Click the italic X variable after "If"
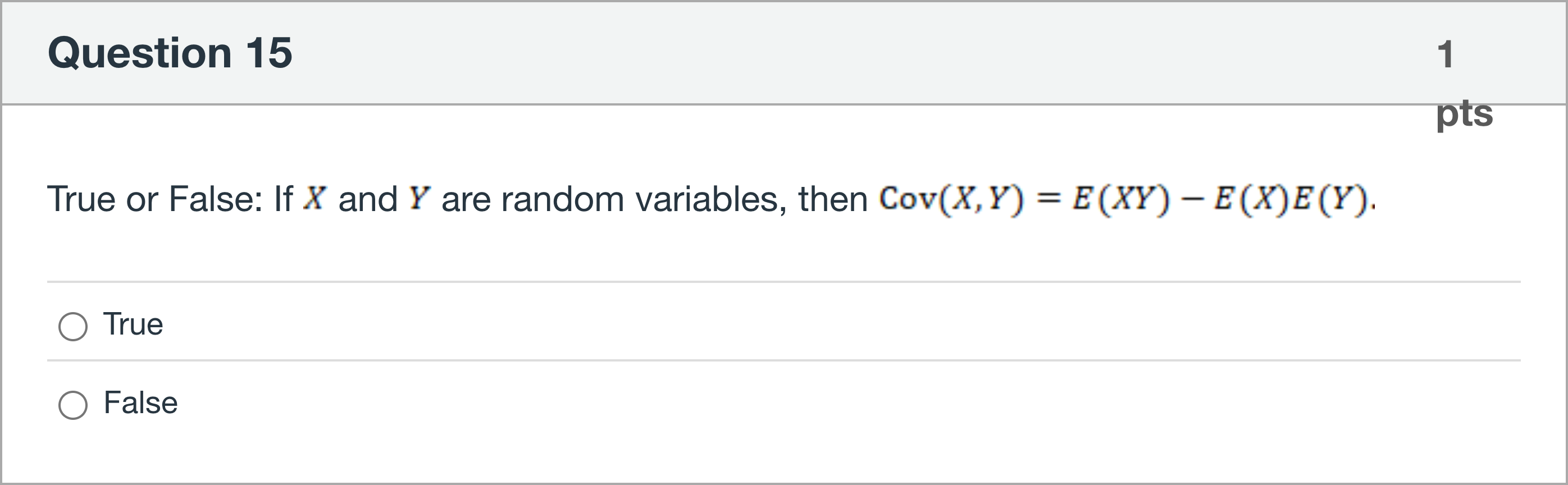This screenshot has width=1568, height=485. [314, 198]
